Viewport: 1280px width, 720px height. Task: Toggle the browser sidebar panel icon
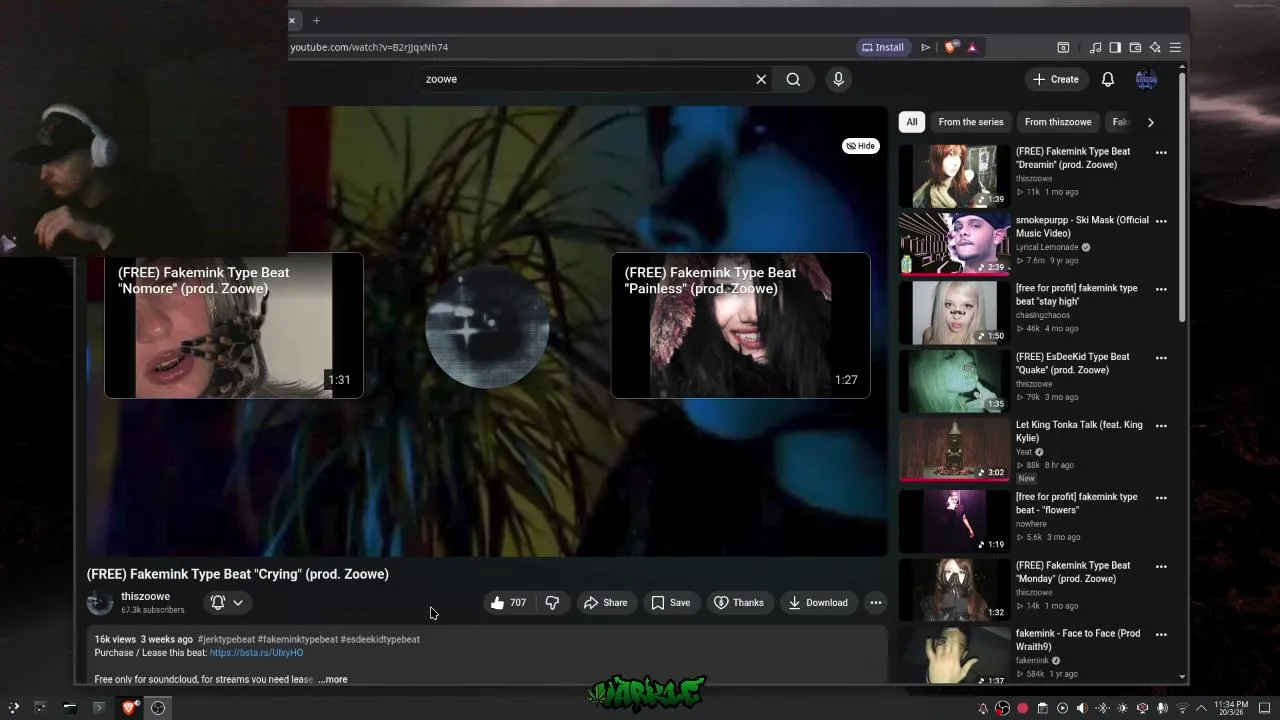click(x=1115, y=47)
